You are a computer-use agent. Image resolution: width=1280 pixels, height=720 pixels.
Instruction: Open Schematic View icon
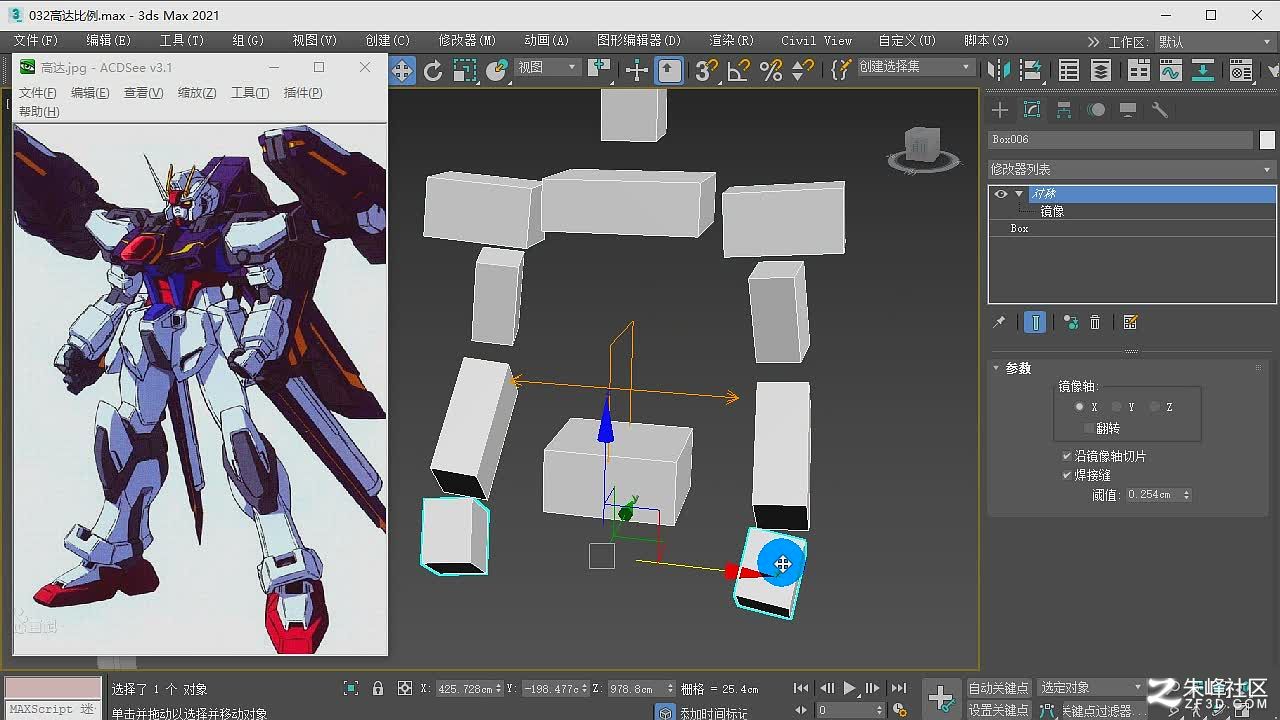click(1203, 70)
